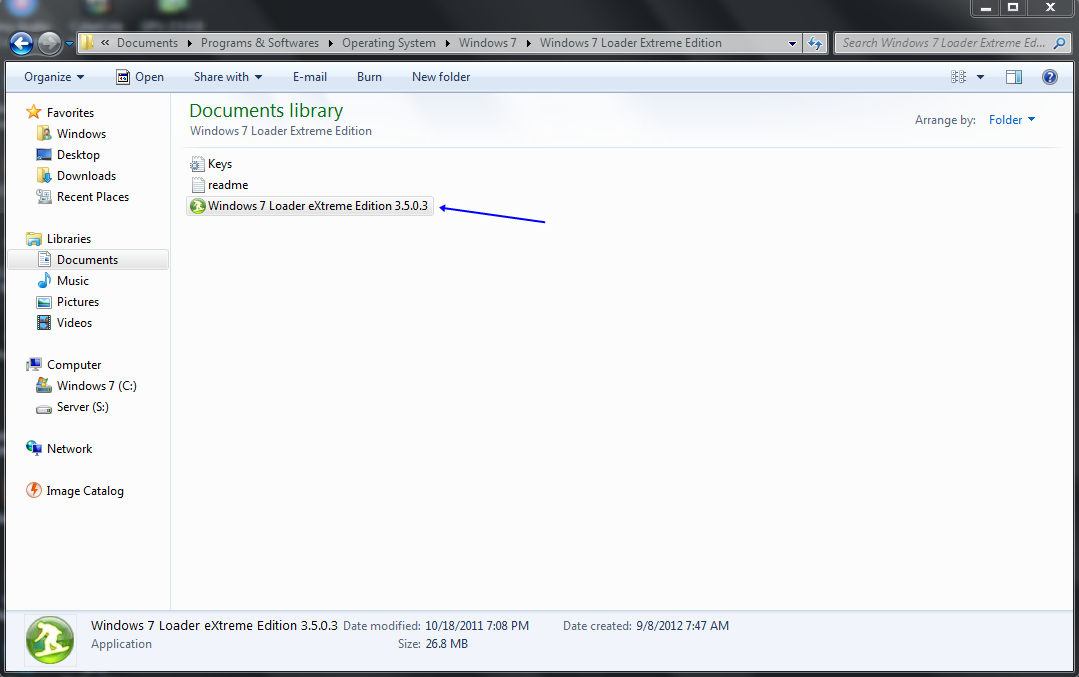Change Arrange by from Folder dropdown

1010,119
